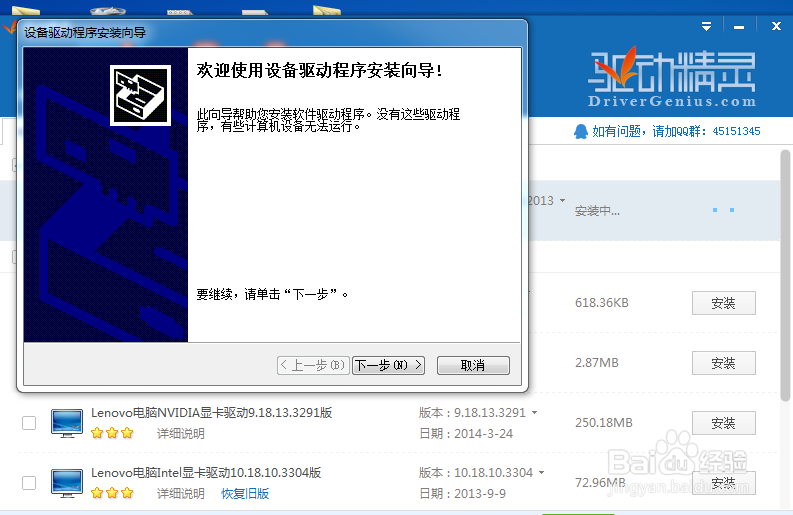Click wizard title 设备驱动程序安装向导
793x515 pixels.
point(85,33)
